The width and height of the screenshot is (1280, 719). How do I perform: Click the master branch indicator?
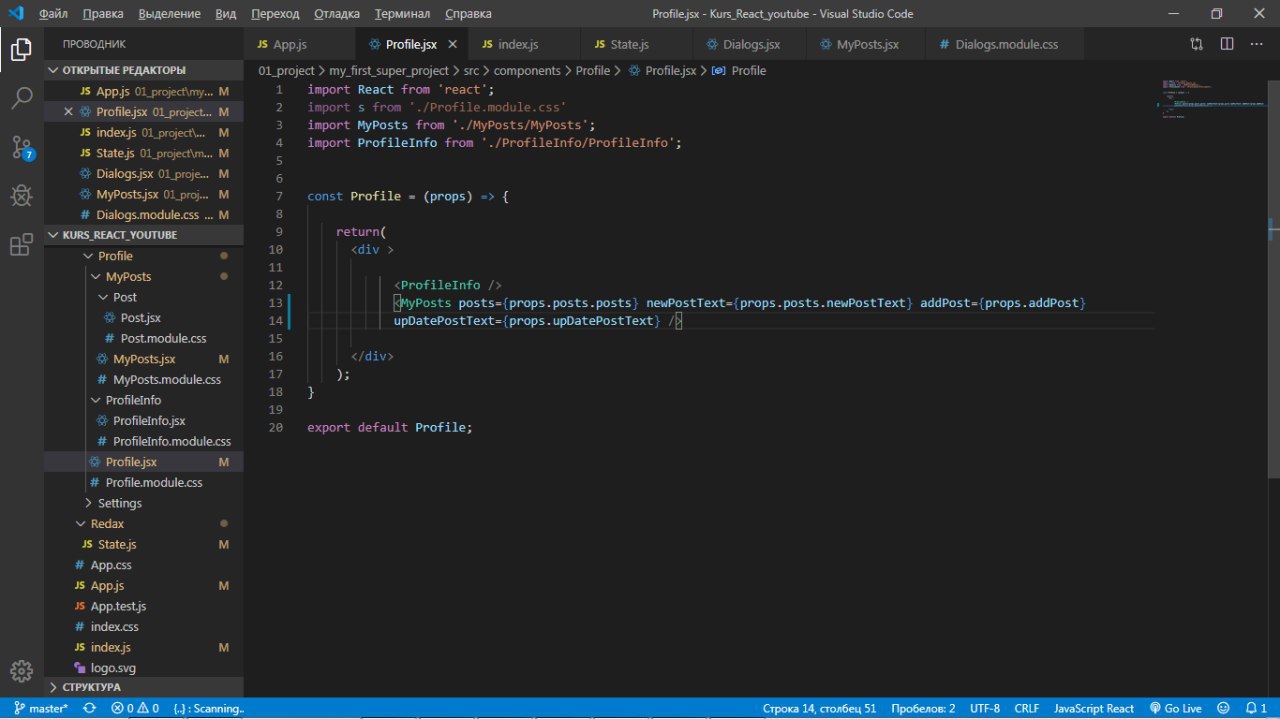[41, 708]
